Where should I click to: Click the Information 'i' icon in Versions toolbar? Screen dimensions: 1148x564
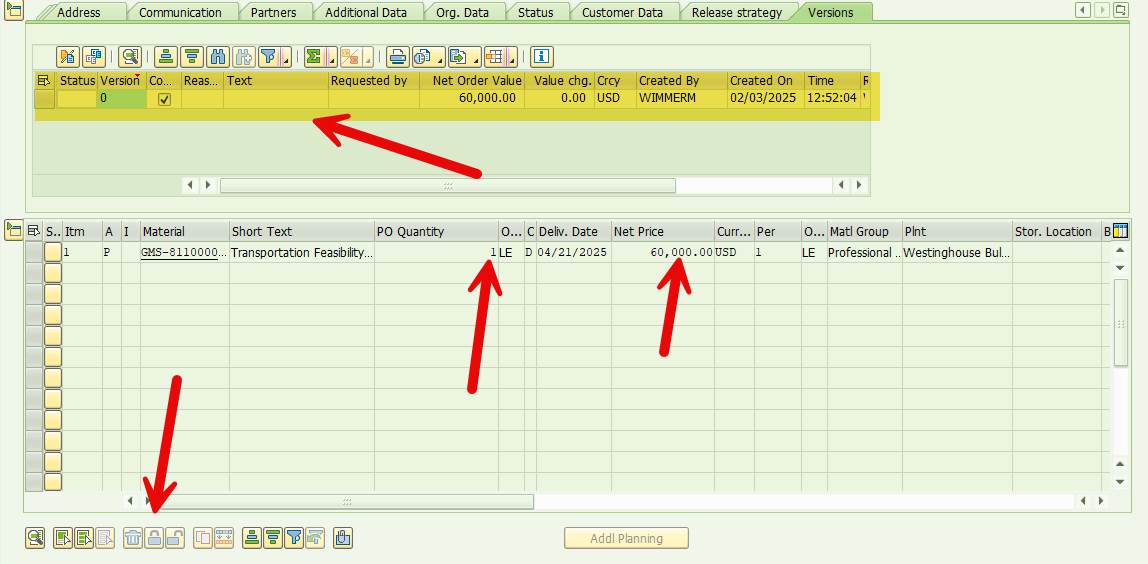(542, 56)
